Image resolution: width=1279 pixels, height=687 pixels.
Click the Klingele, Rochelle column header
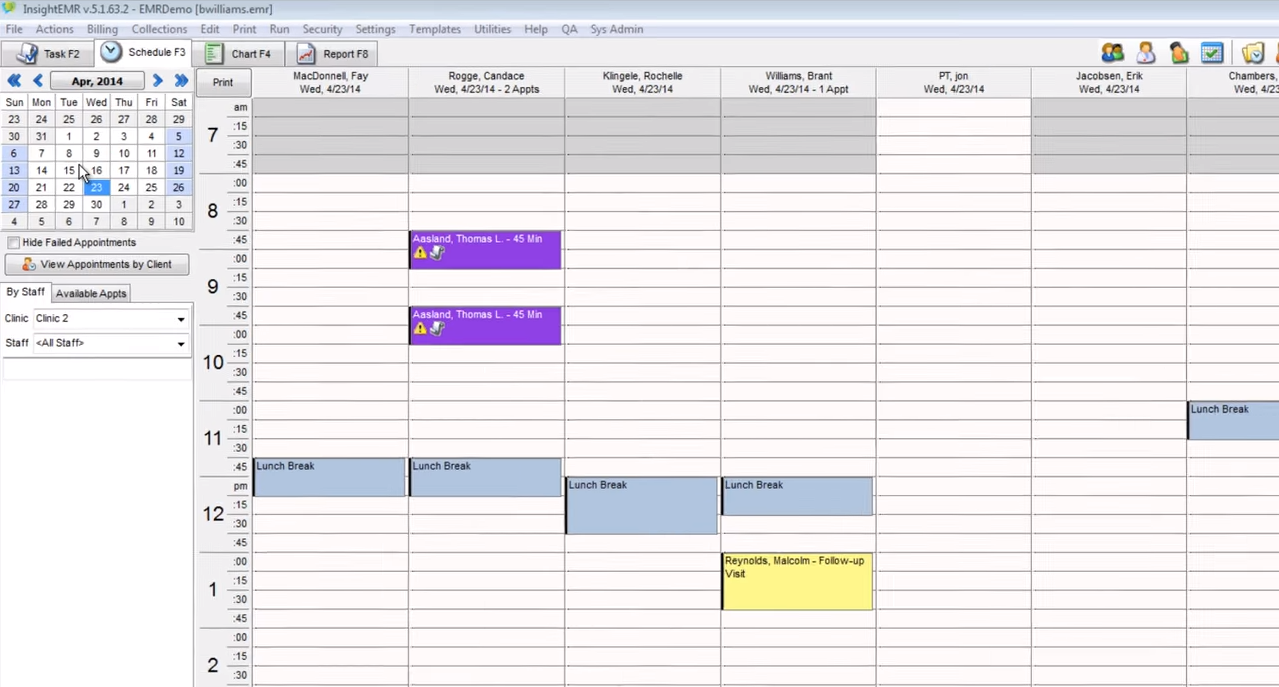click(642, 82)
